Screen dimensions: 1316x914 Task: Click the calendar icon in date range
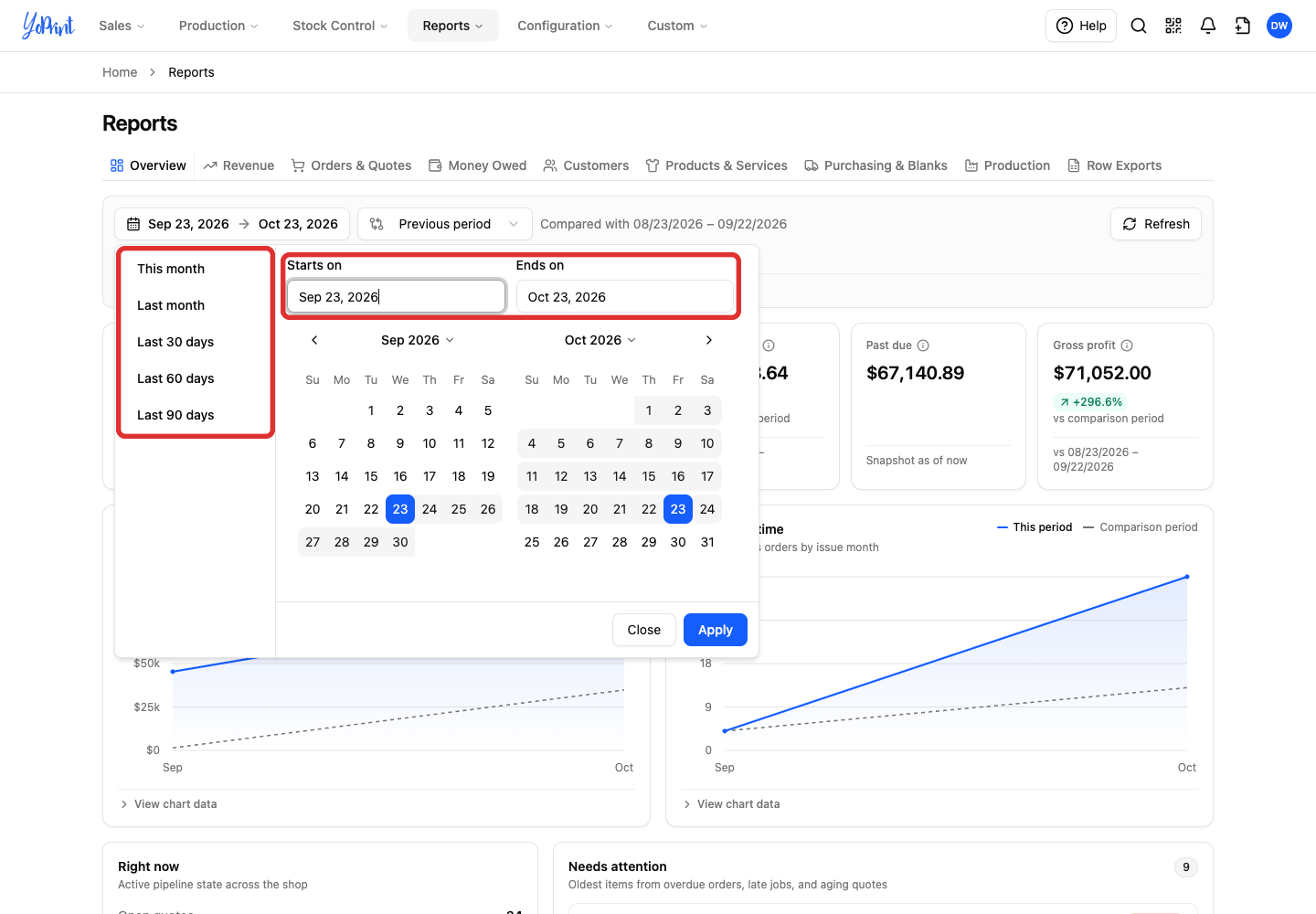point(133,224)
